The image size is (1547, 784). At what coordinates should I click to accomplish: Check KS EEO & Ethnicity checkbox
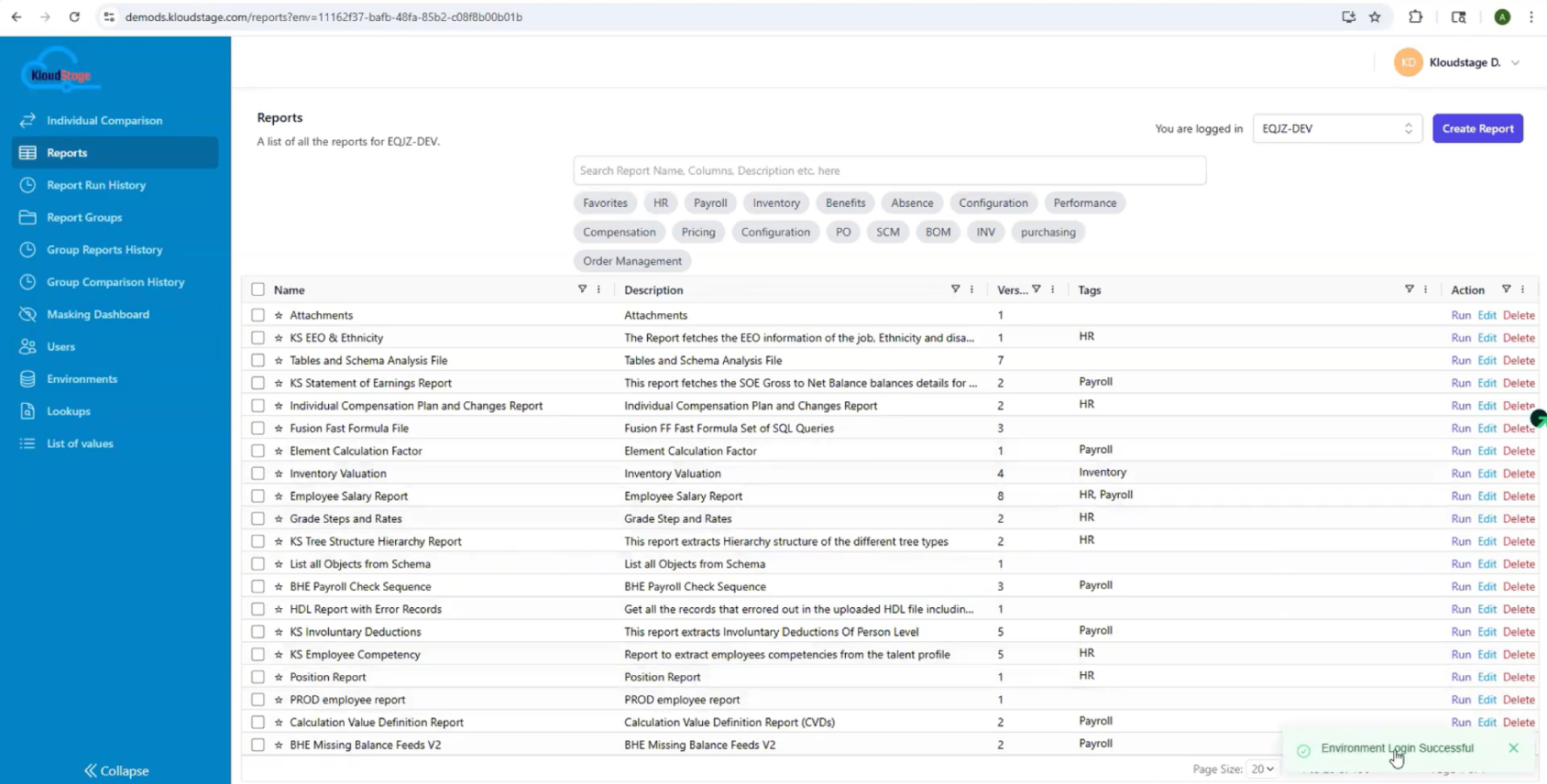point(258,338)
